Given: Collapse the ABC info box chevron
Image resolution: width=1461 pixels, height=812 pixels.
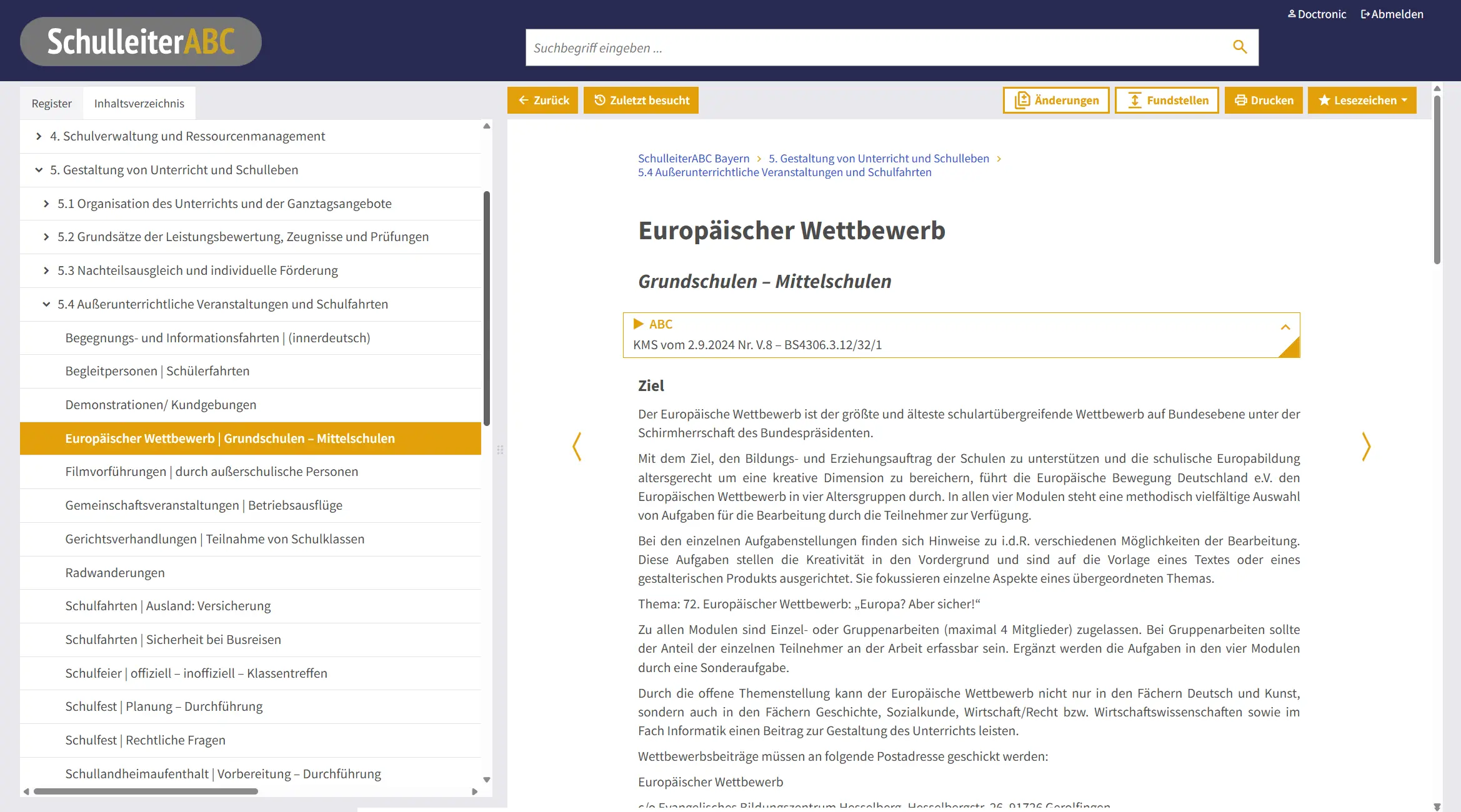Looking at the screenshot, I should tap(1285, 327).
